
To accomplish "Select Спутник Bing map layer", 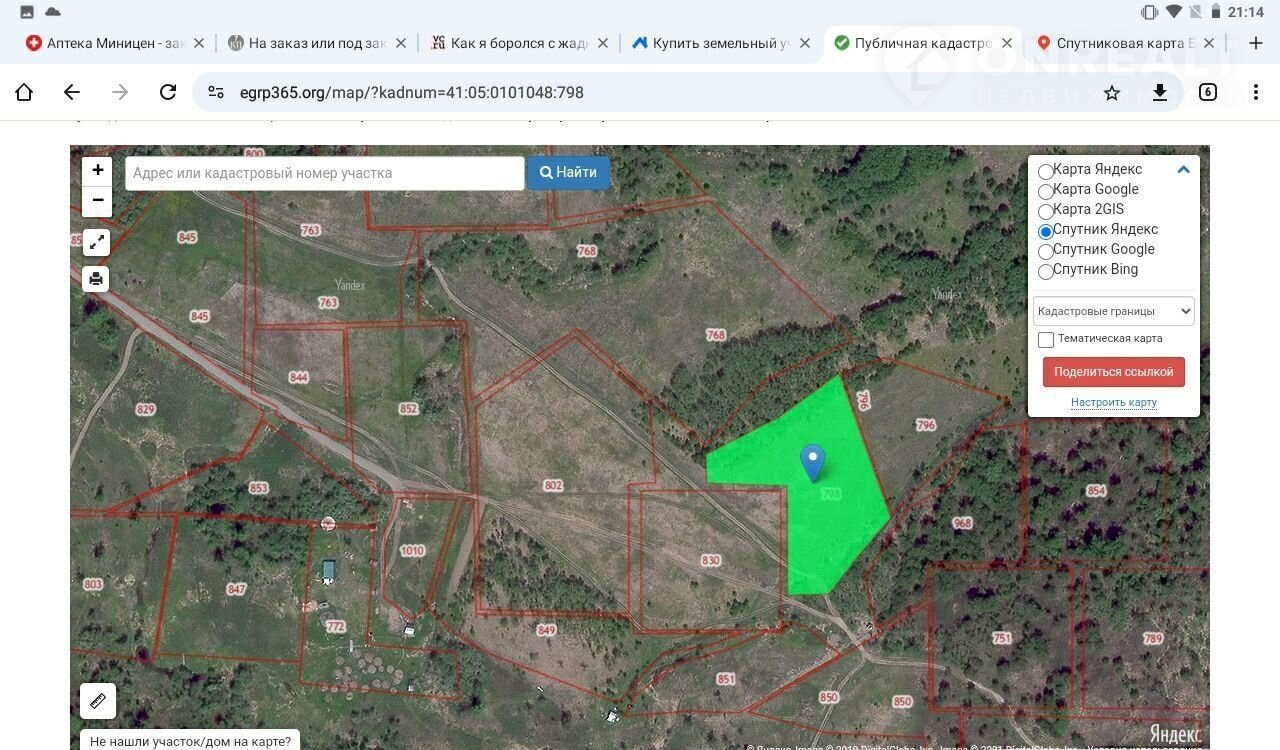I will tap(1046, 271).
